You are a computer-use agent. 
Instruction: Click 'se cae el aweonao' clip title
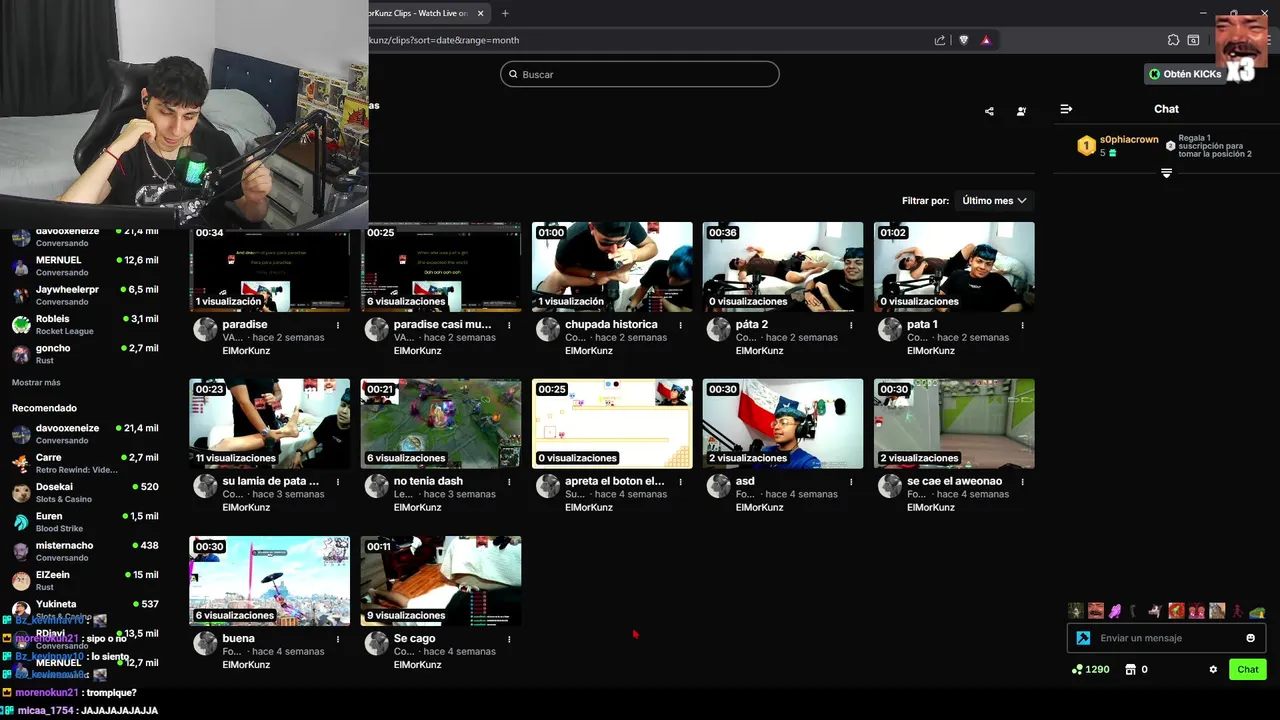(954, 482)
